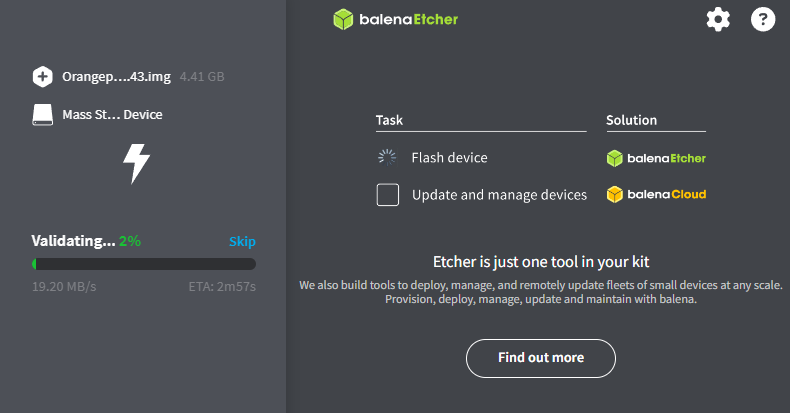790x413 pixels.
Task: Click the validation progress bar
Action: coord(143,264)
